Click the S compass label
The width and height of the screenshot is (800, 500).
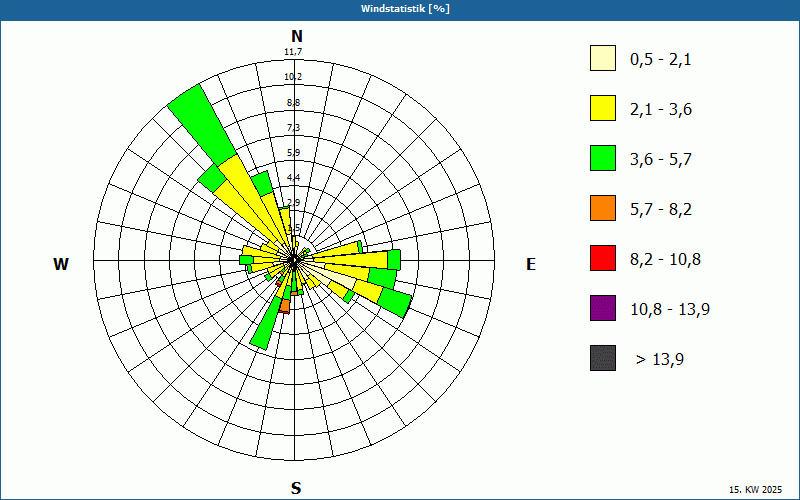tap(296, 488)
